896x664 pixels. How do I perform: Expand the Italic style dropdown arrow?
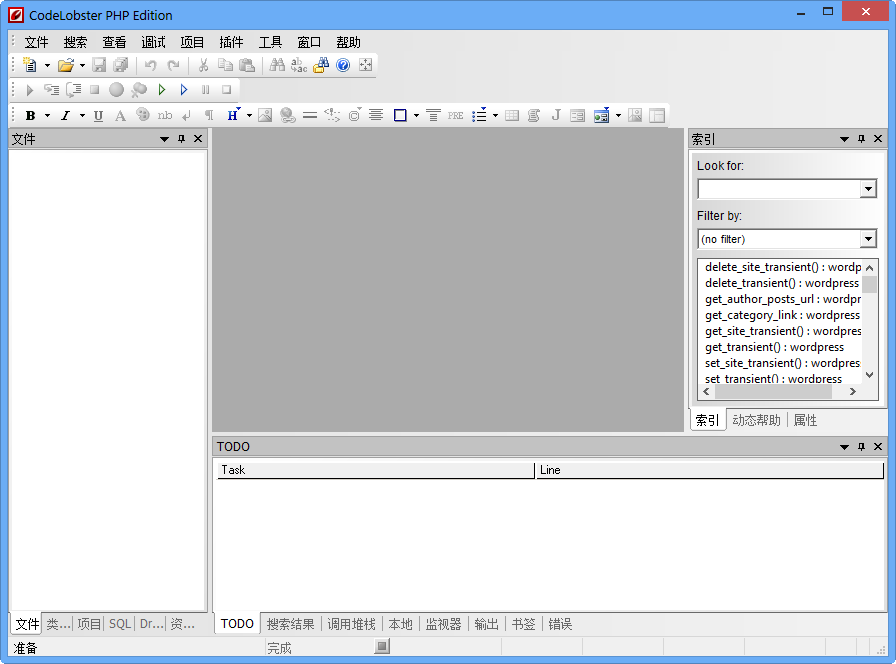[x=82, y=116]
